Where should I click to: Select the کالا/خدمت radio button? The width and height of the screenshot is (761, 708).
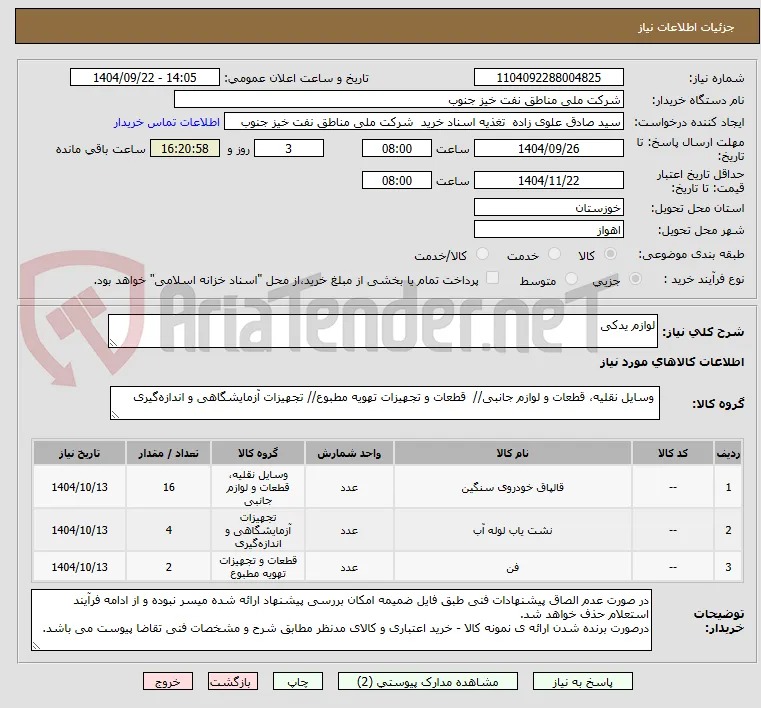tap(482, 254)
